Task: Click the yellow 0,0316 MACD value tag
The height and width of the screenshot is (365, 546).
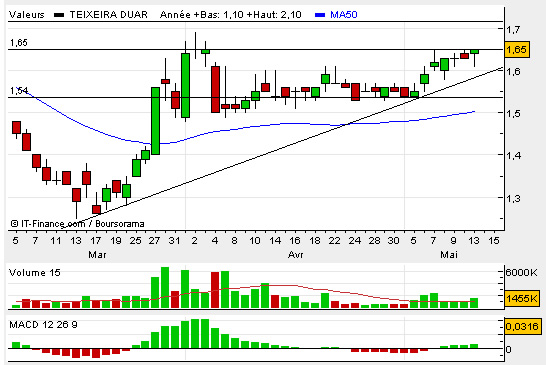Action: [x=522, y=326]
